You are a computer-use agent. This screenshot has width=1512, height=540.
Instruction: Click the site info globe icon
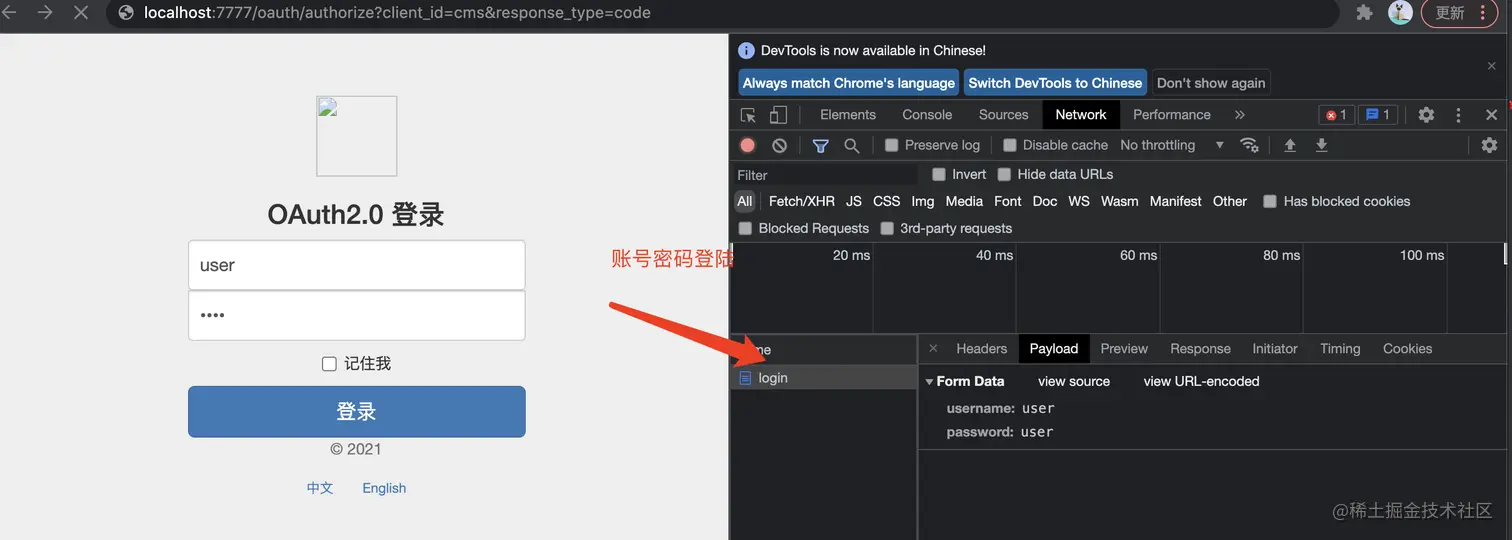tap(126, 13)
